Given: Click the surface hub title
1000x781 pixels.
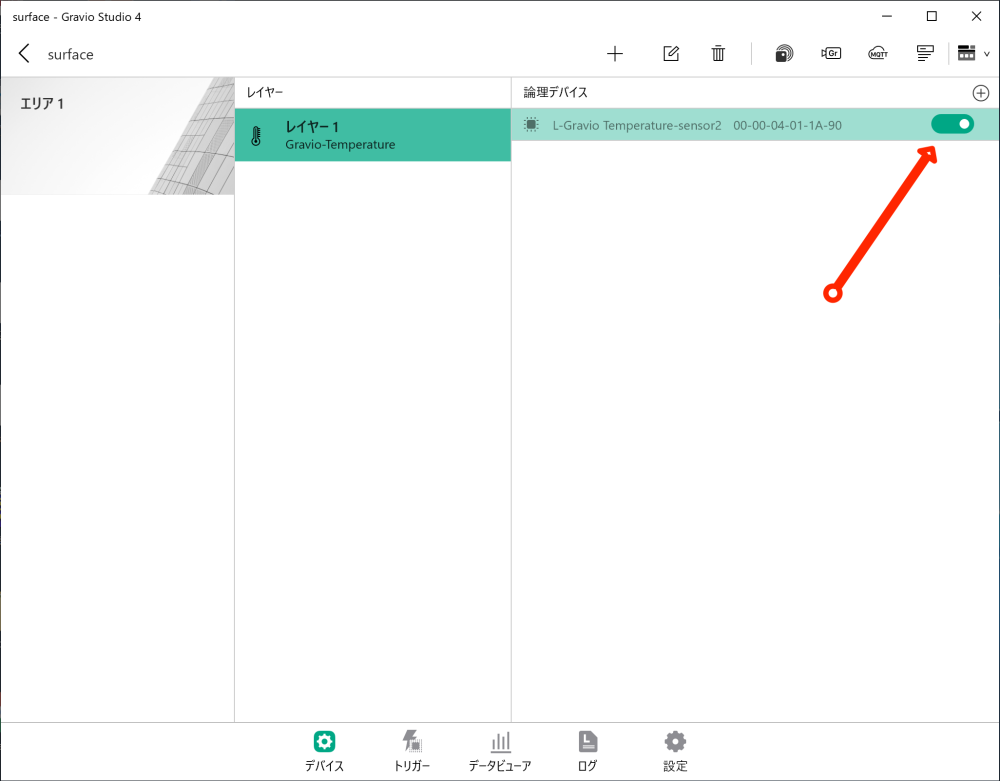Looking at the screenshot, I should 70,55.
